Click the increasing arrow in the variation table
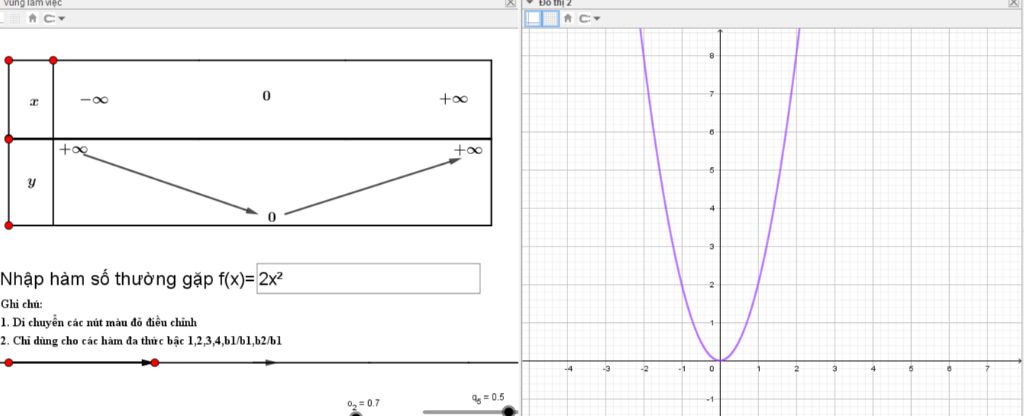 [374, 186]
